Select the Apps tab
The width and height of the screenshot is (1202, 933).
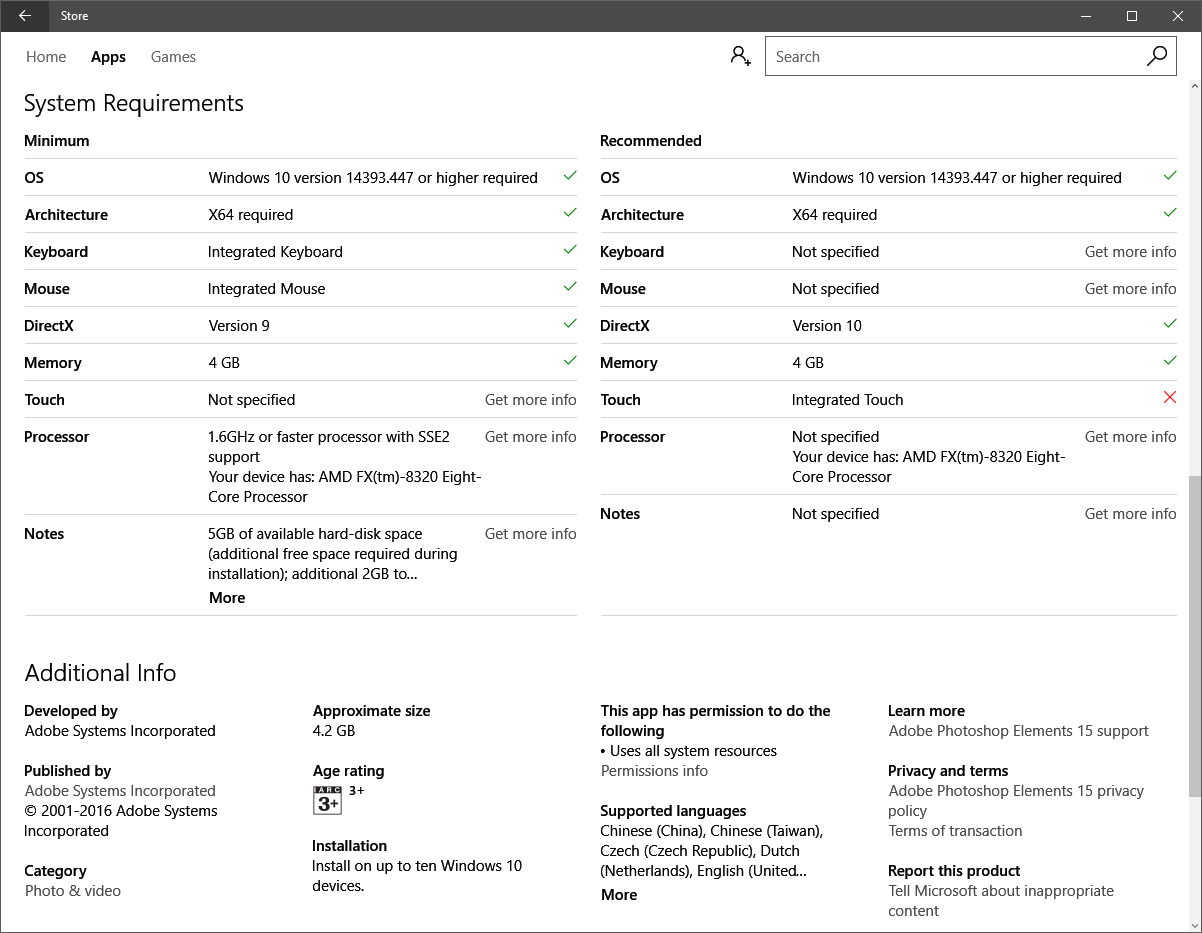(108, 57)
